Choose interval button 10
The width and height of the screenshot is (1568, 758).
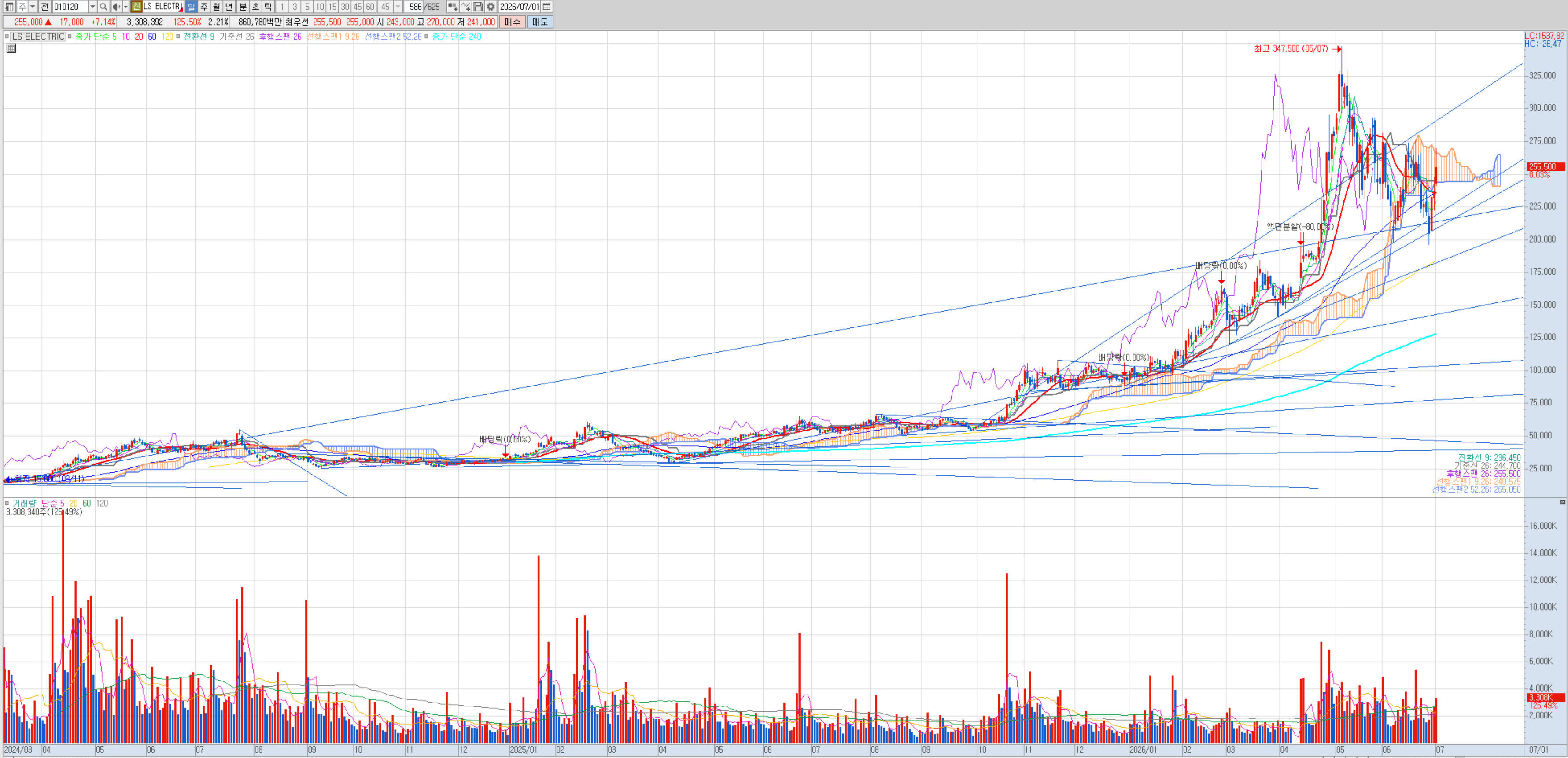tap(320, 7)
